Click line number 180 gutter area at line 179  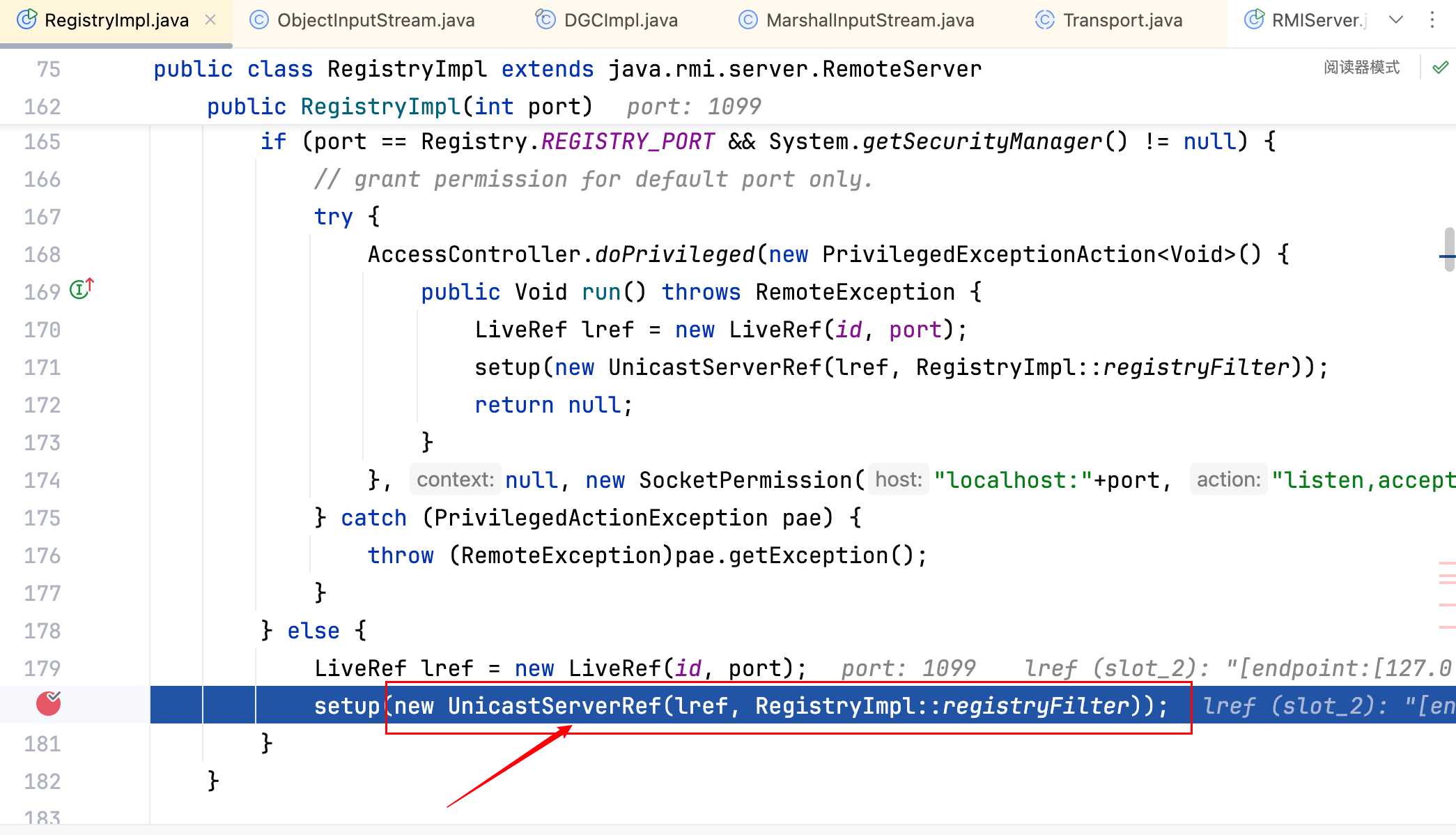(x=42, y=668)
